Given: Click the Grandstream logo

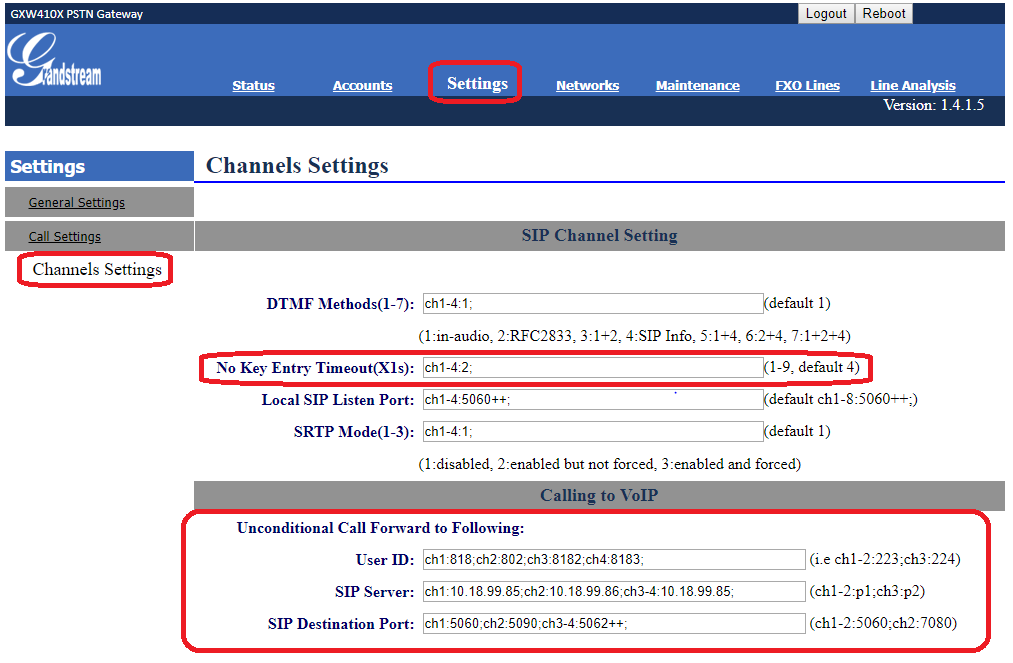Looking at the screenshot, I should pos(54,60).
